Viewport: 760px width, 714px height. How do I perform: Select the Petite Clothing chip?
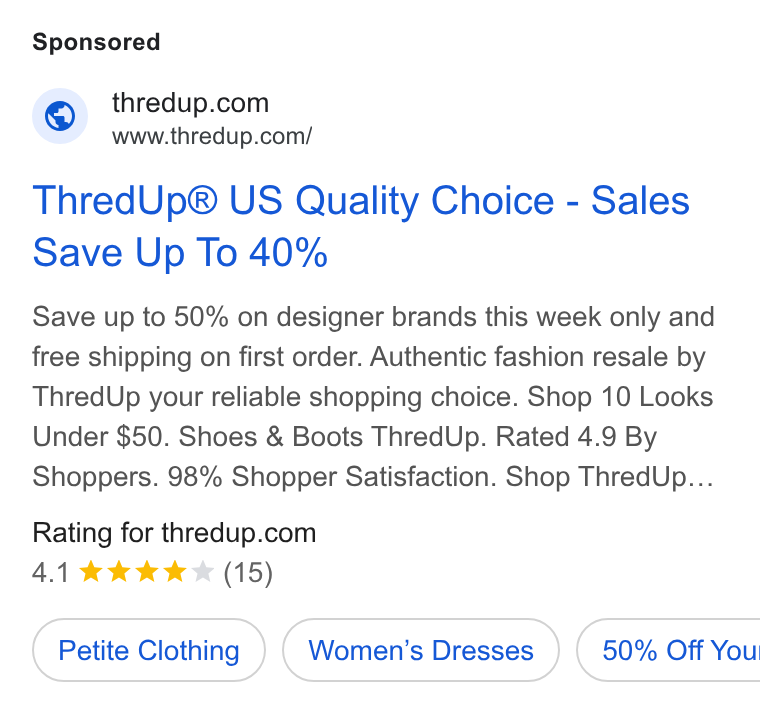[149, 650]
